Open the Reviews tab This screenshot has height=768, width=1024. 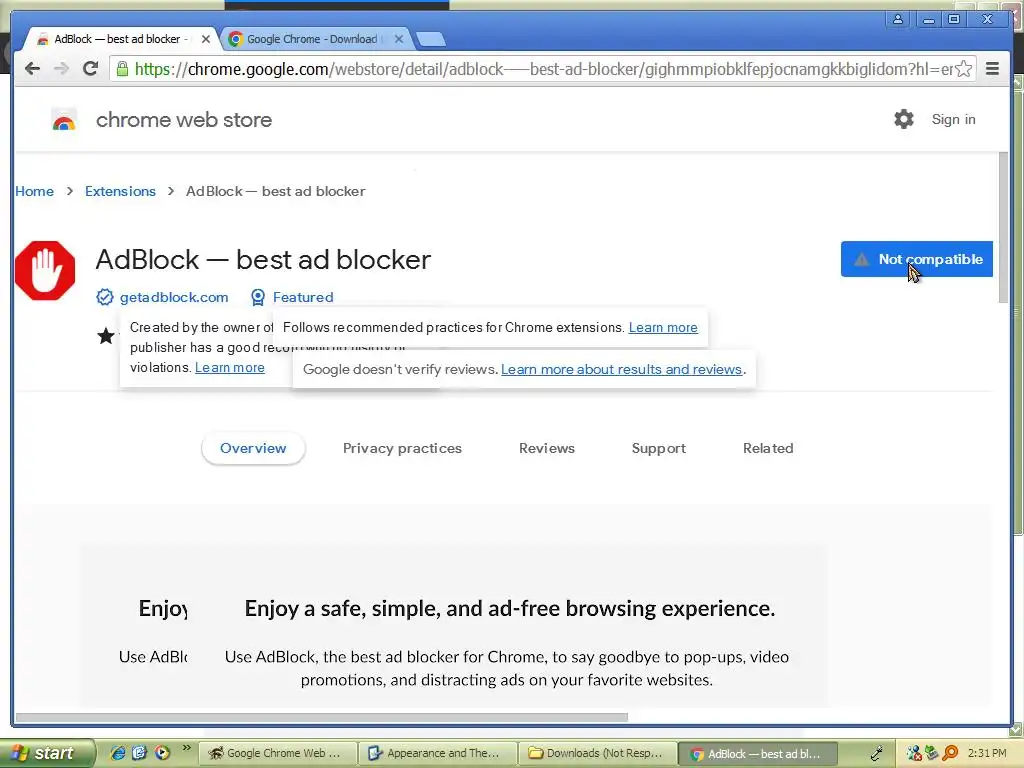pos(547,448)
